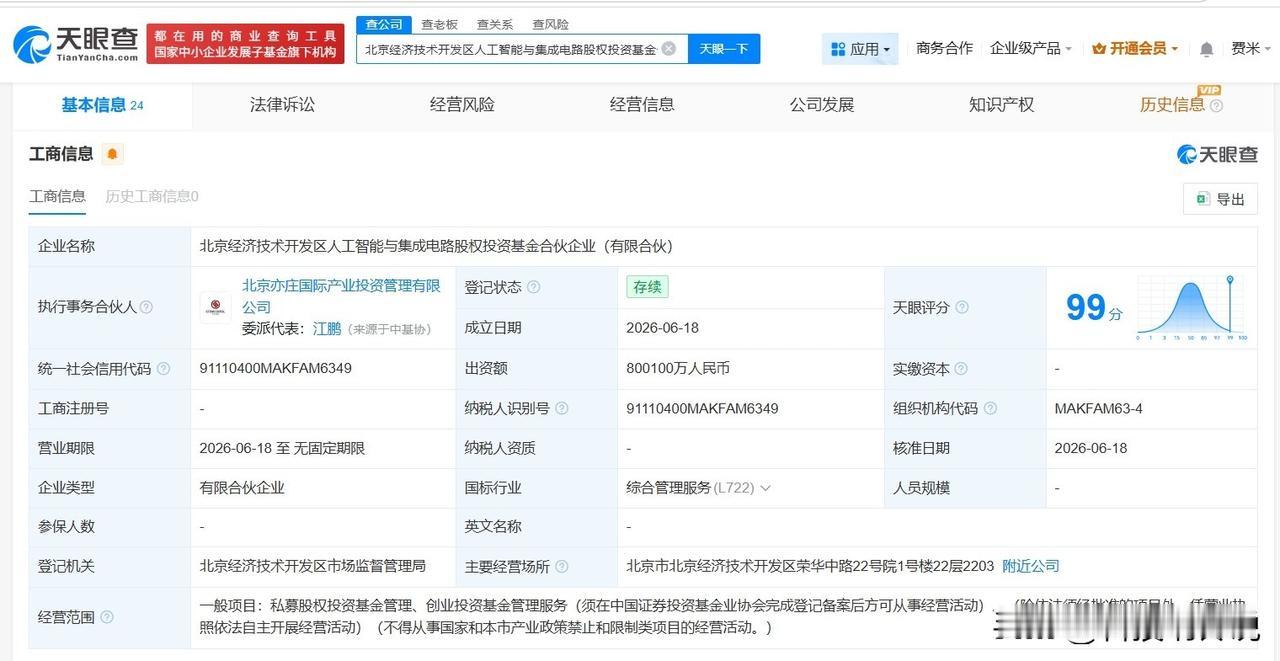Click the orange alert bell beside 工商信息
Viewport: 1280px width, 661px height.
112,154
